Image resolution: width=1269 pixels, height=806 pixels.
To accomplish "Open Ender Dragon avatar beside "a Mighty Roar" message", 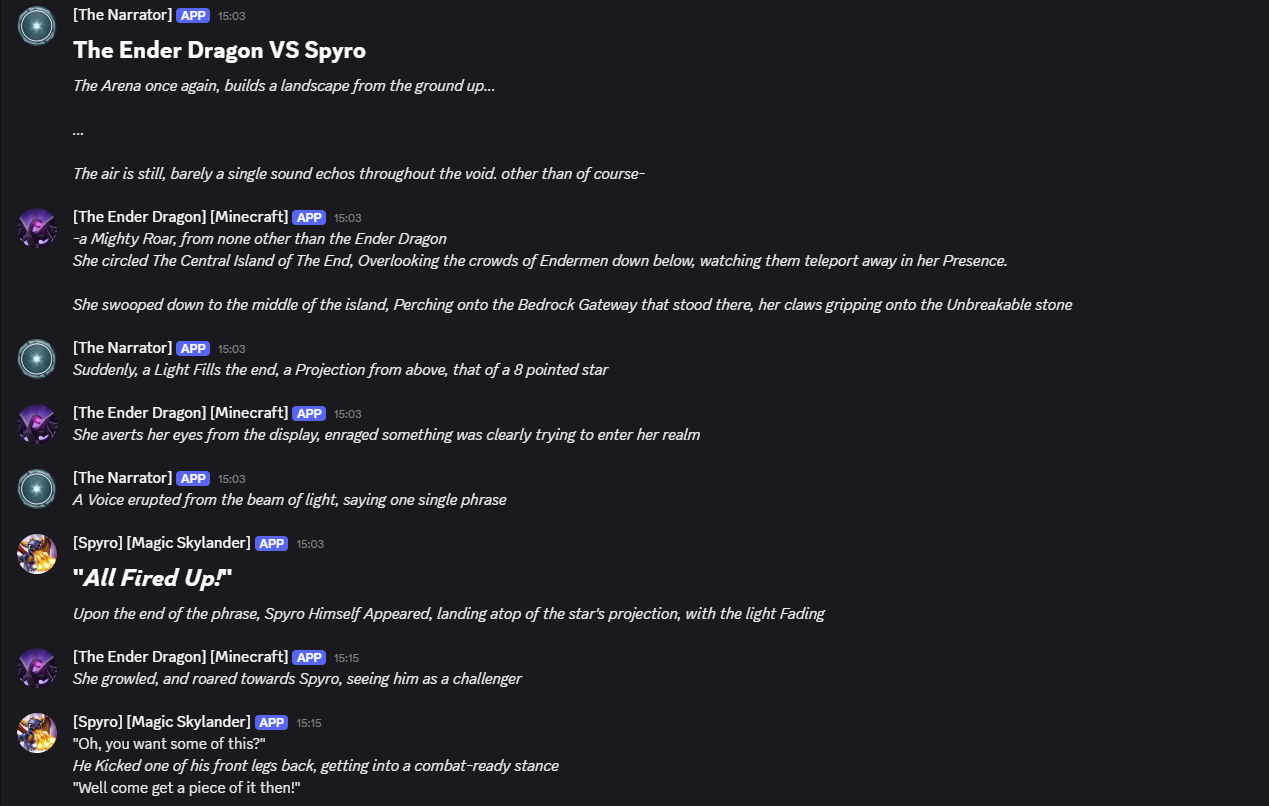I will [x=37, y=228].
